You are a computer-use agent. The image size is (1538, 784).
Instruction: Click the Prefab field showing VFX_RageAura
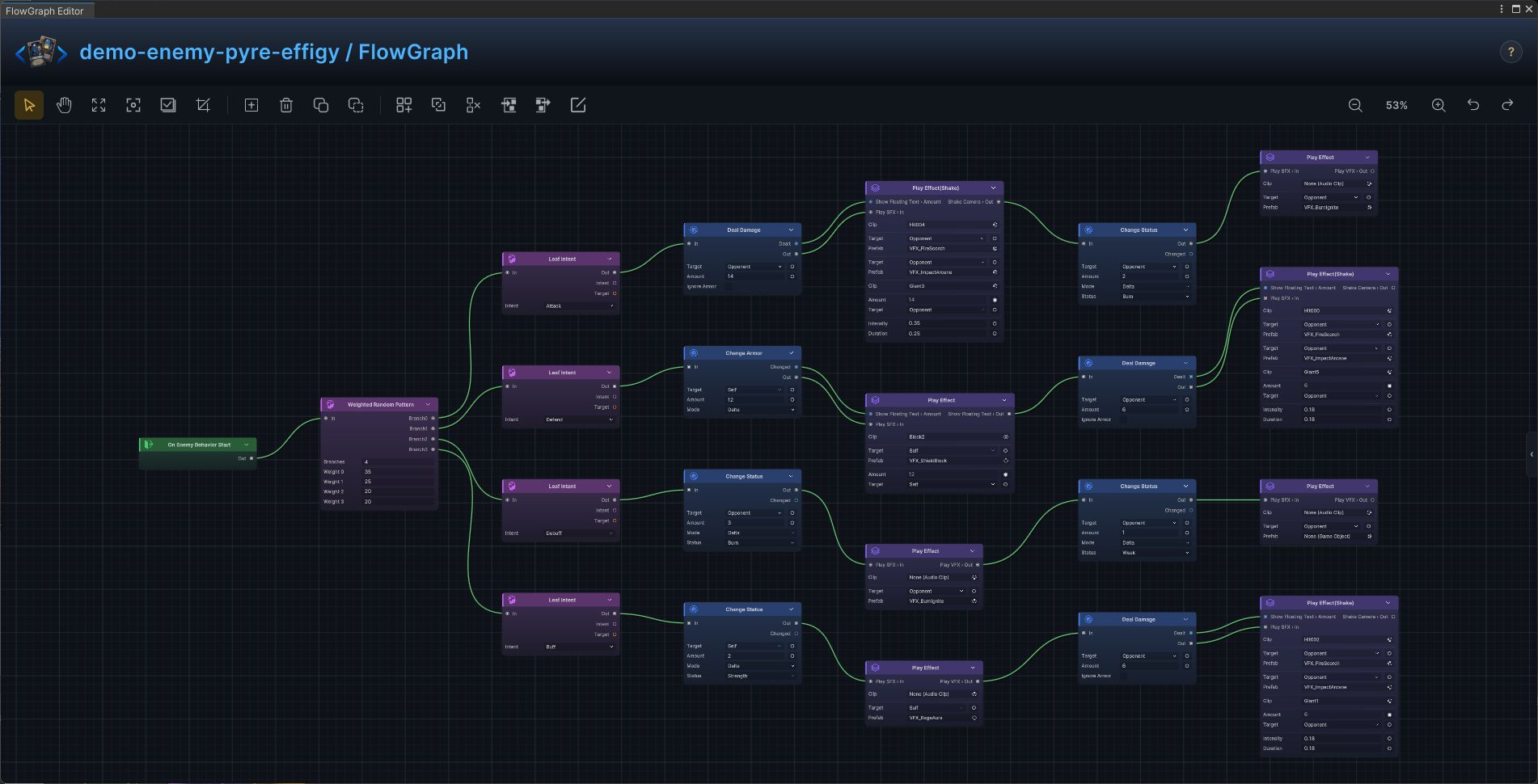coord(942,718)
